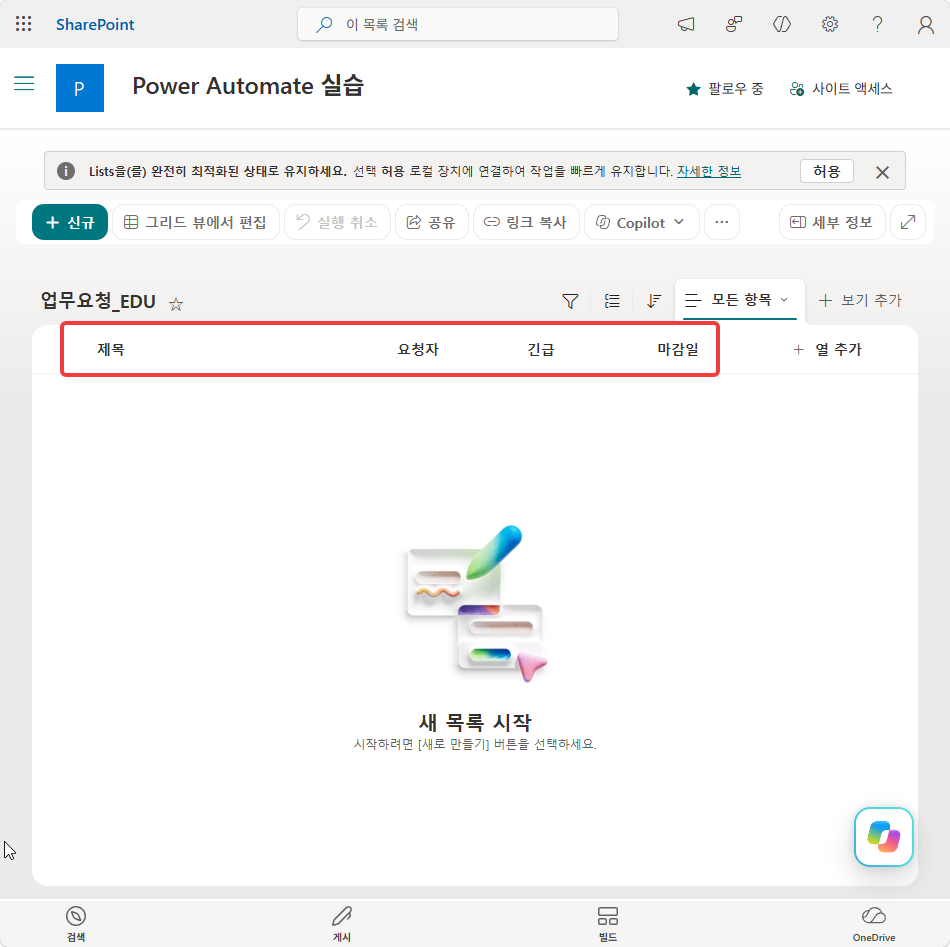950x947 pixels.
Task: Click the 빌드 icon in bottom bar
Action: 608,923
